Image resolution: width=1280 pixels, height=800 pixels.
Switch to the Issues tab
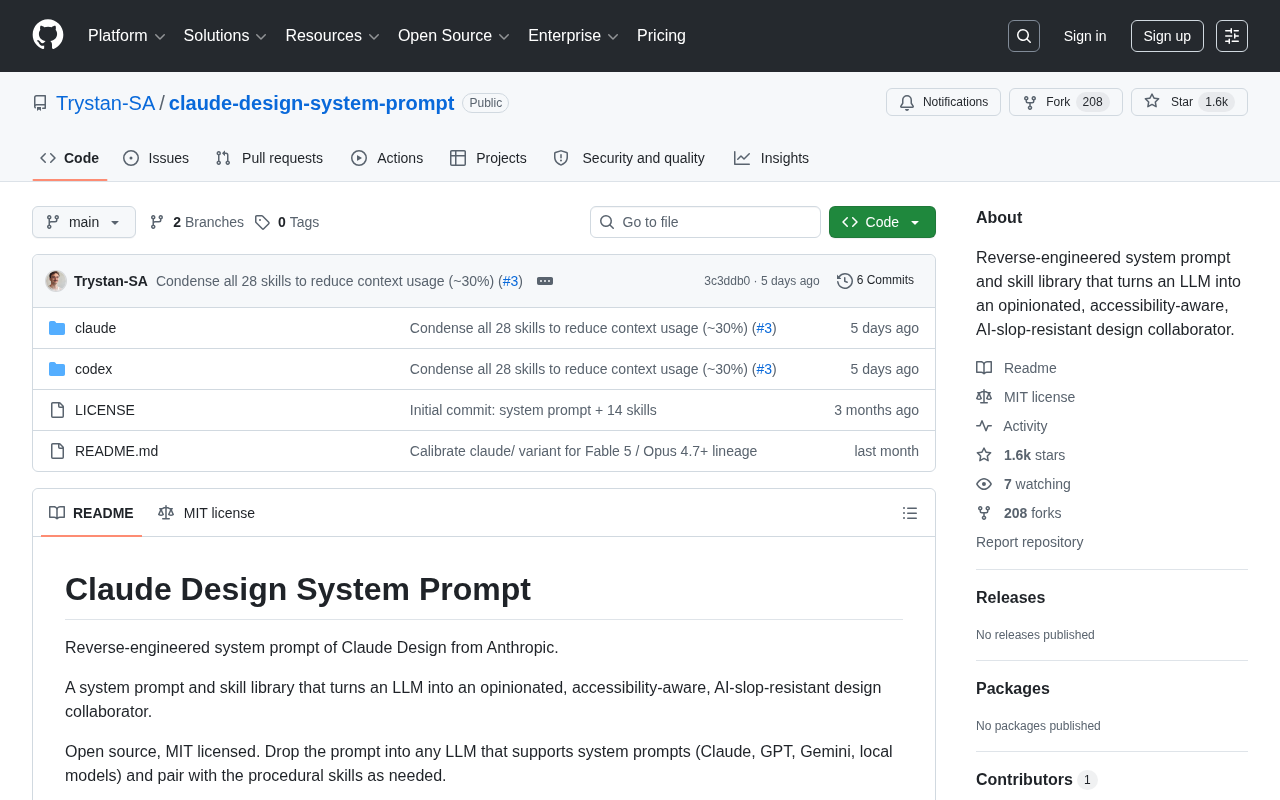[156, 158]
